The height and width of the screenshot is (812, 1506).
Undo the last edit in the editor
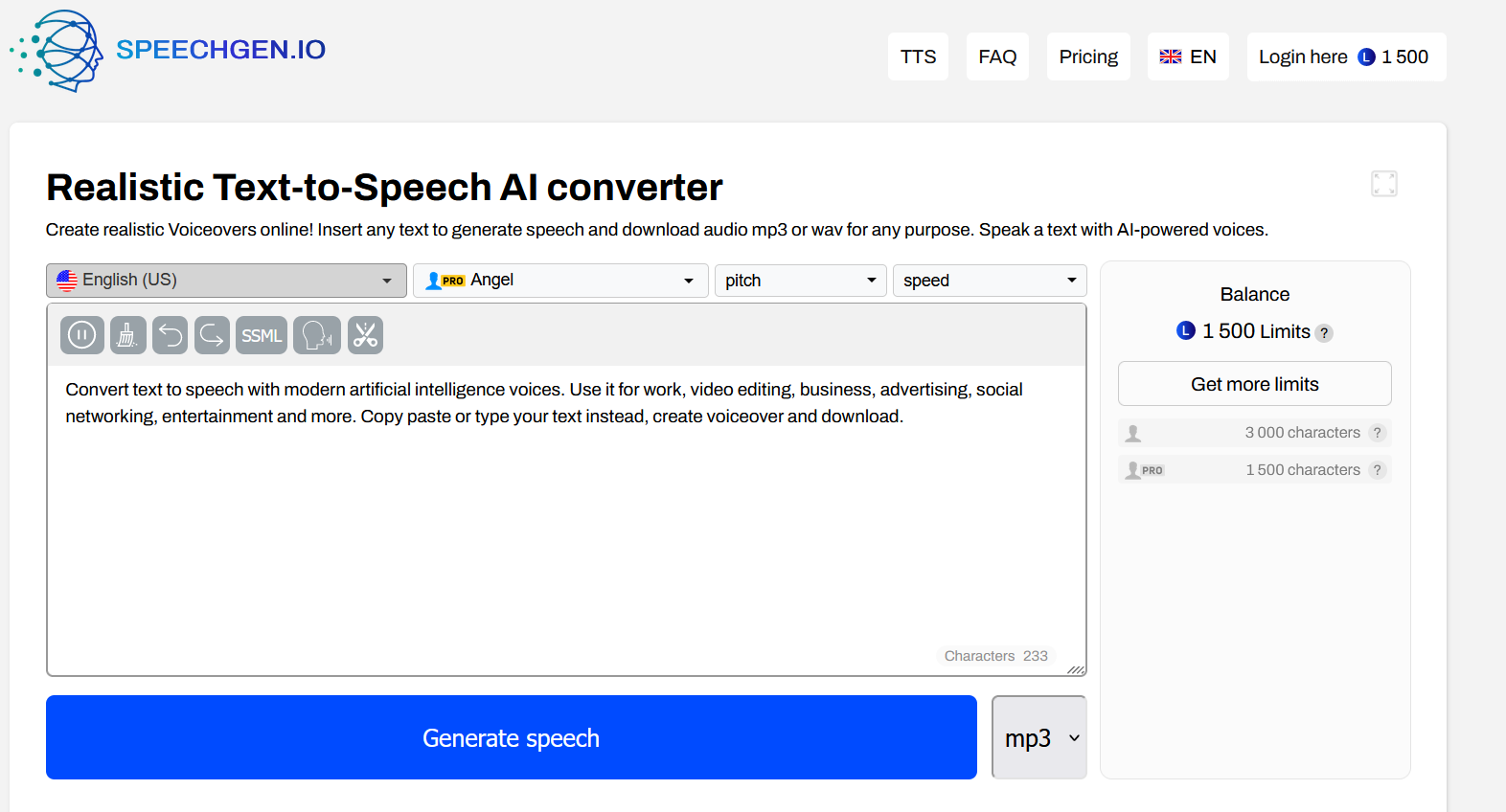tap(170, 335)
